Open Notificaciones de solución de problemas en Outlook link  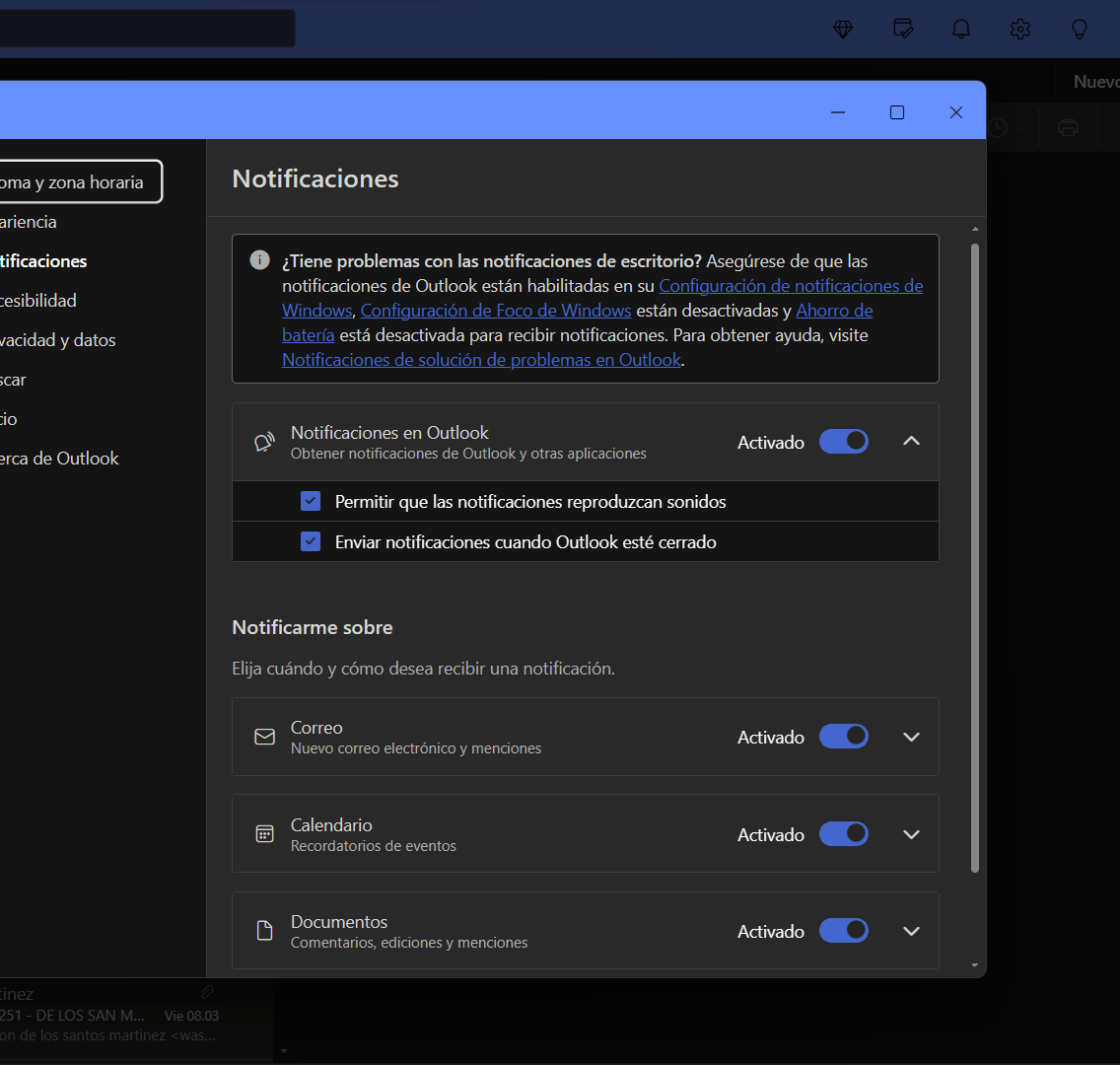pos(481,360)
